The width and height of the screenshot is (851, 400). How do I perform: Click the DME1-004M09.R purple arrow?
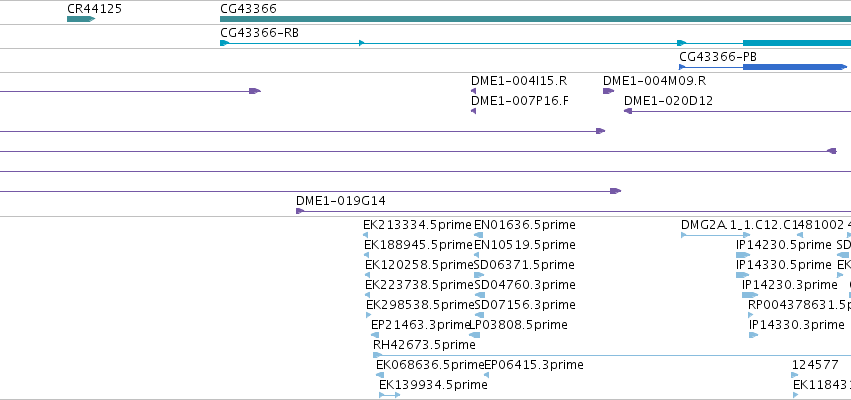point(608,91)
